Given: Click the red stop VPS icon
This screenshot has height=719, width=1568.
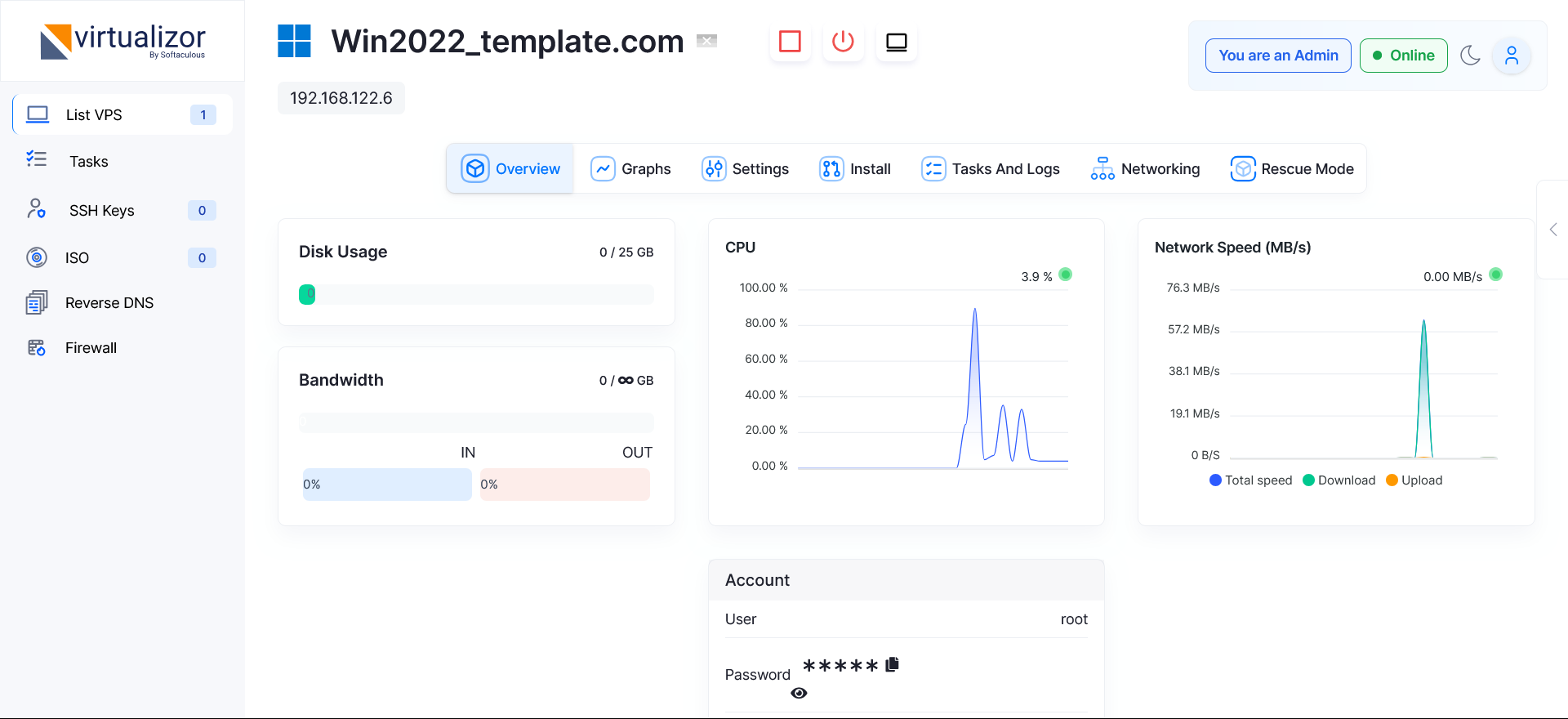Looking at the screenshot, I should [790, 42].
